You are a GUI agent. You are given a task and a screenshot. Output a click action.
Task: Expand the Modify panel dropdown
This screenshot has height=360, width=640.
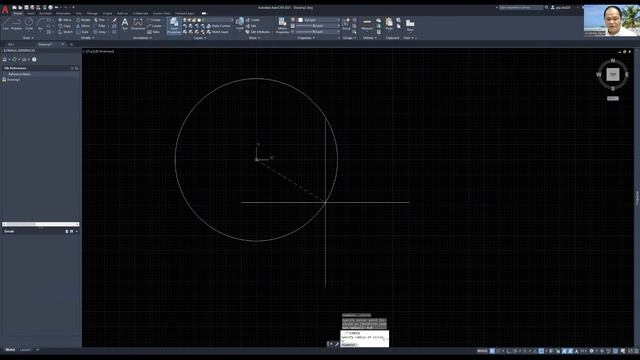[87, 38]
